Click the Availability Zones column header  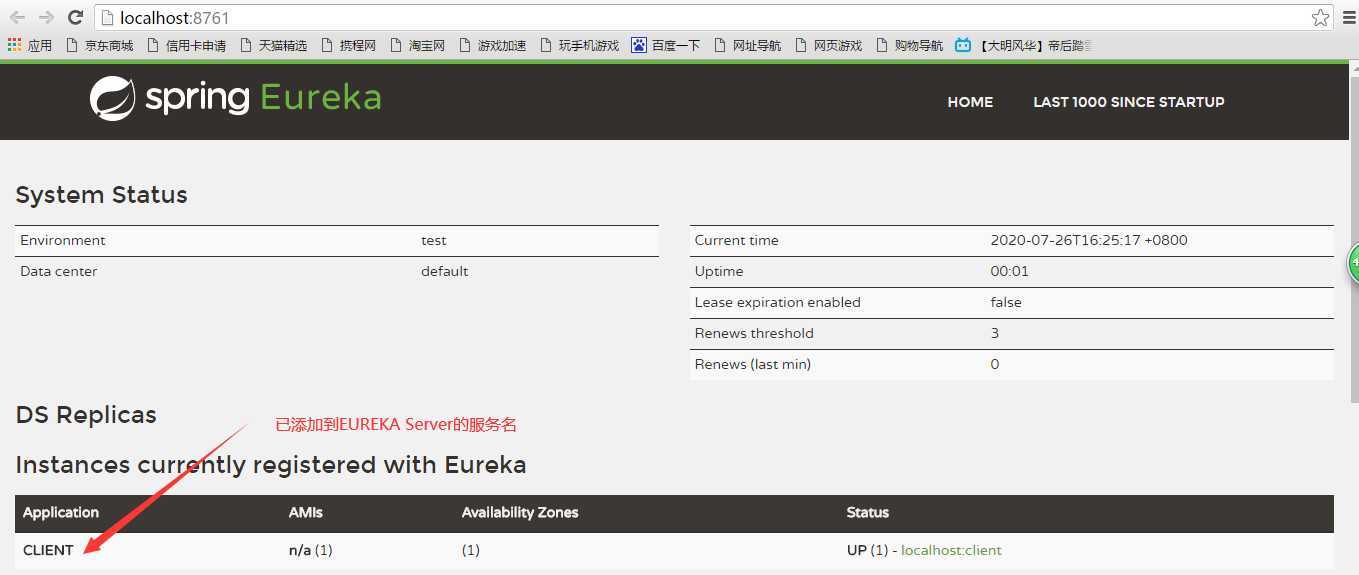pyautogui.click(x=520, y=512)
